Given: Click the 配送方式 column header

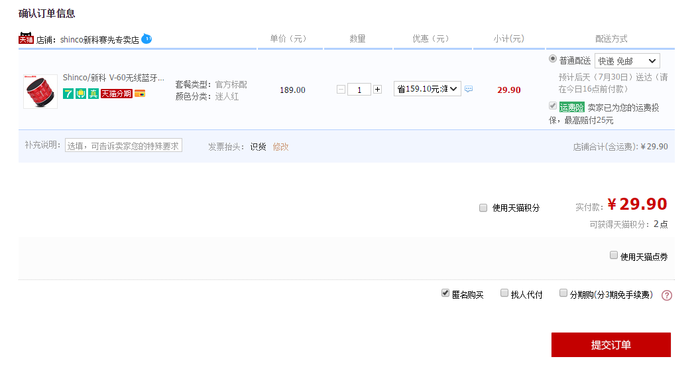Looking at the screenshot, I should point(611,39).
